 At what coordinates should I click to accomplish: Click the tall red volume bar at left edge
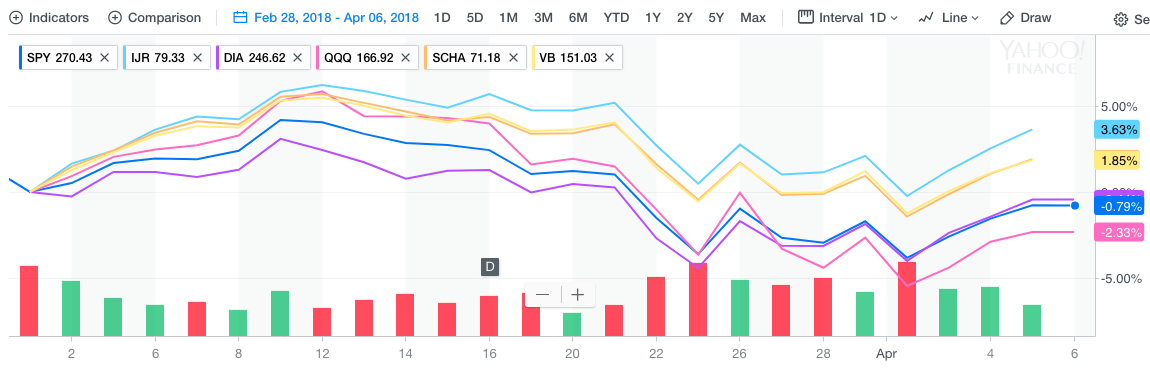29,301
